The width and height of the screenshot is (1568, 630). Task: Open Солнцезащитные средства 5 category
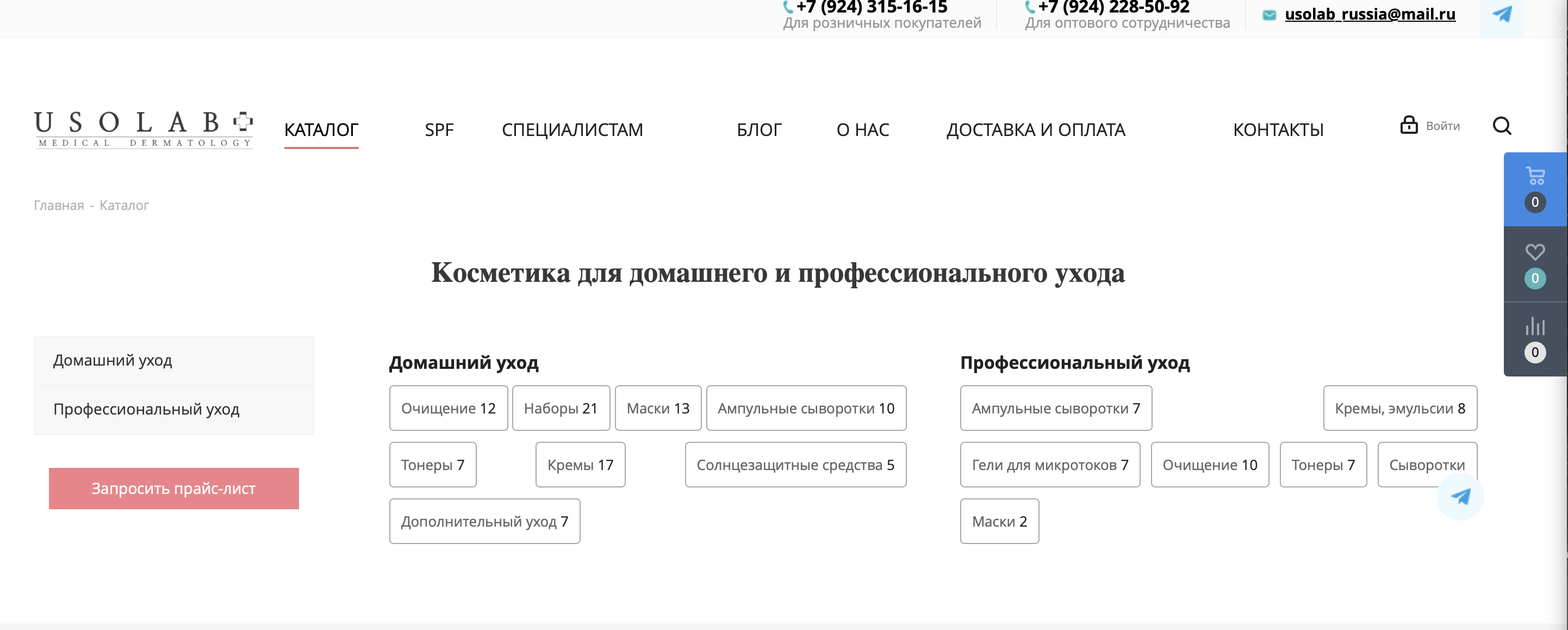795,465
